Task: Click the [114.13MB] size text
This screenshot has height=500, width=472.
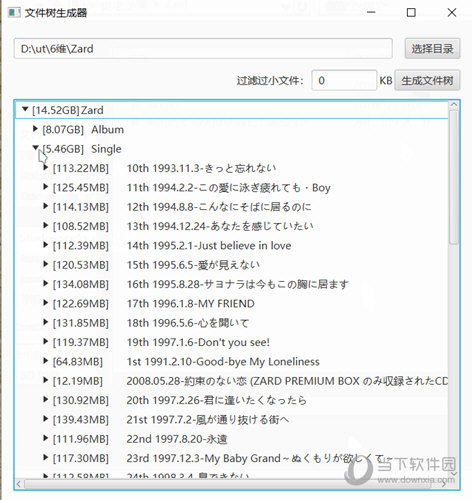Action: coord(81,207)
